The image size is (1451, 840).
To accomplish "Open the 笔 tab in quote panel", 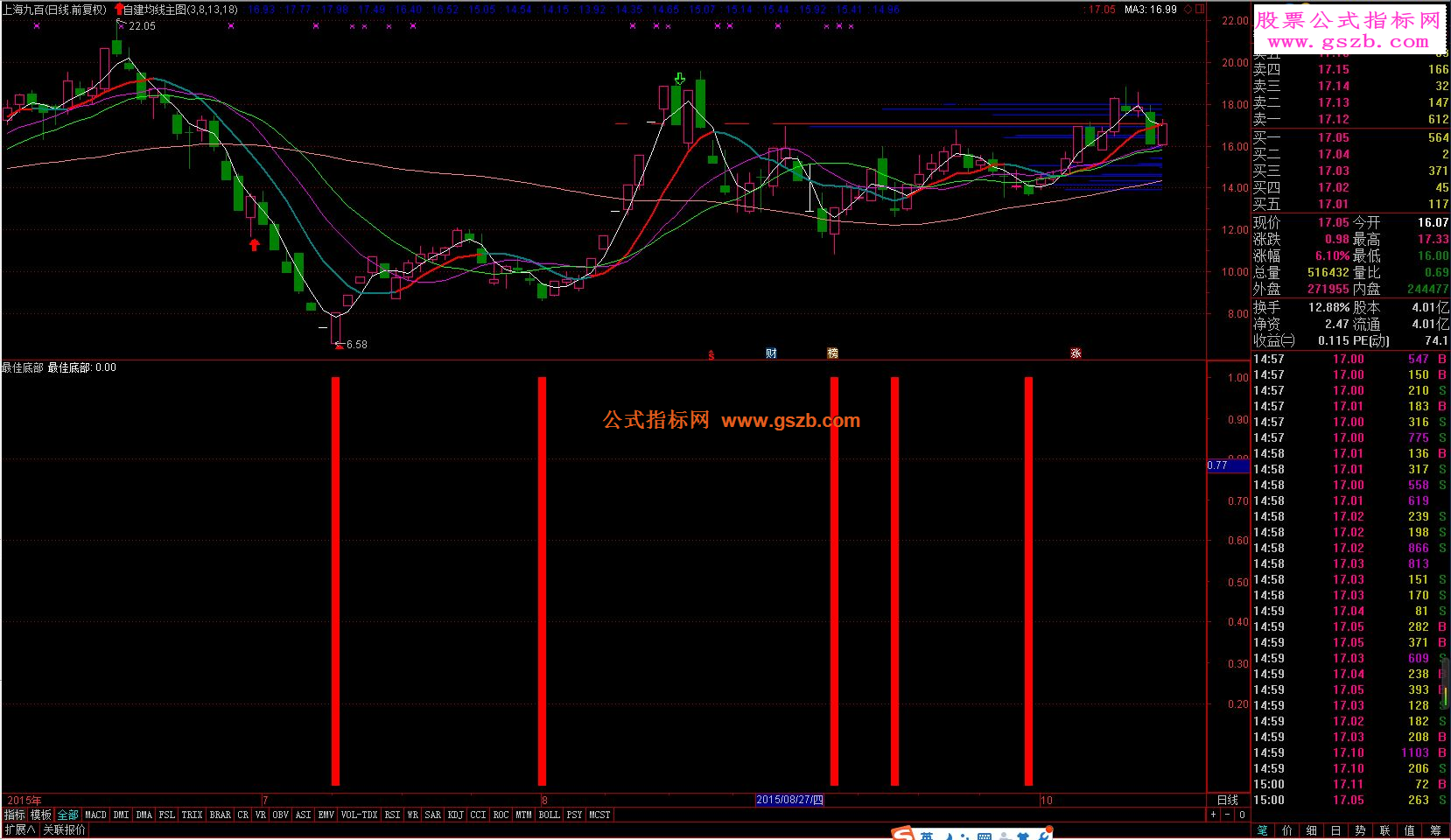I will [x=1262, y=830].
